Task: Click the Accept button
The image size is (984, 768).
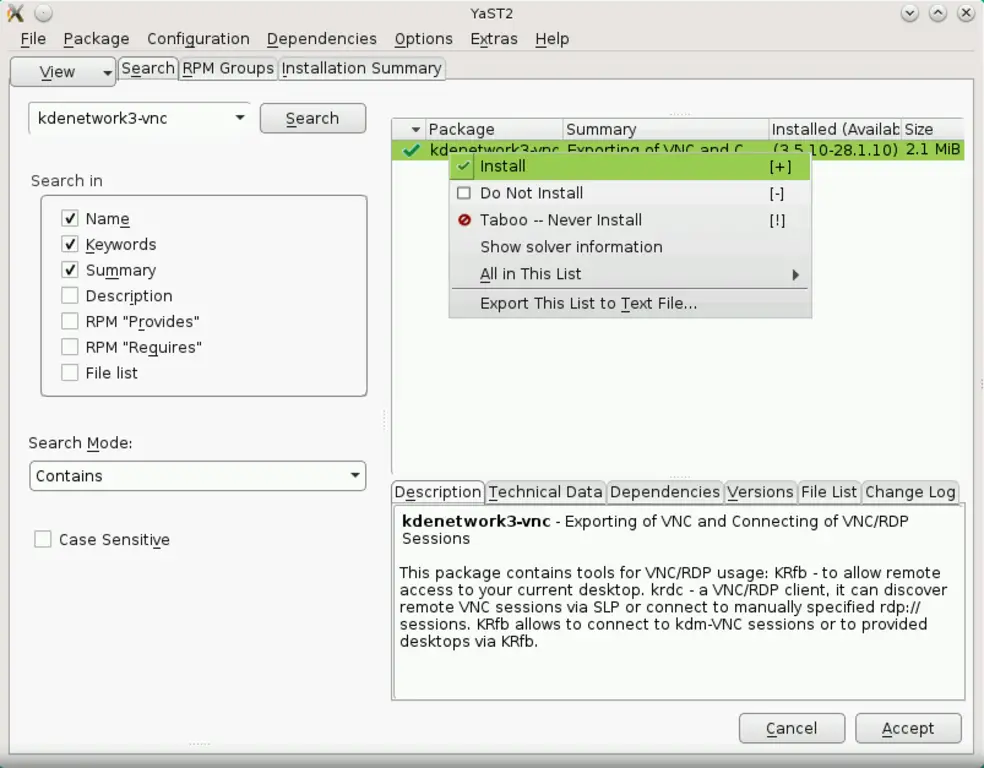Action: coord(908,728)
